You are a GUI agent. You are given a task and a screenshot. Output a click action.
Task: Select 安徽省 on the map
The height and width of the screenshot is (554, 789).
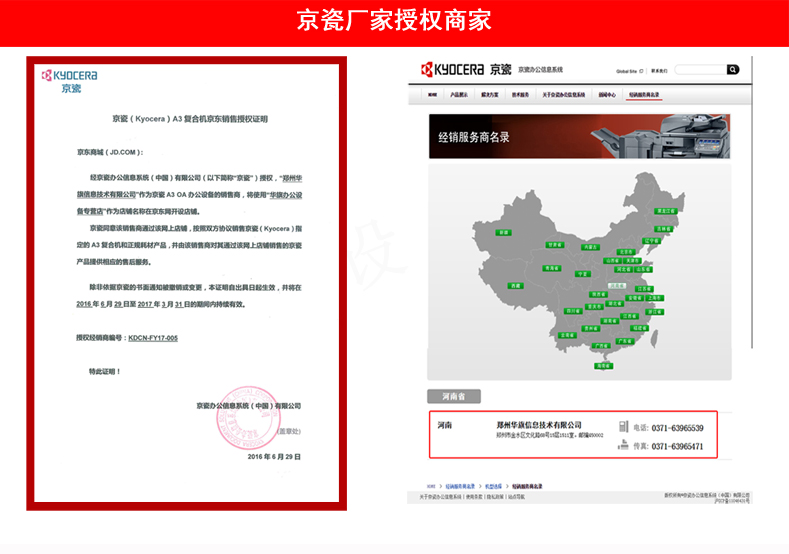(x=635, y=298)
